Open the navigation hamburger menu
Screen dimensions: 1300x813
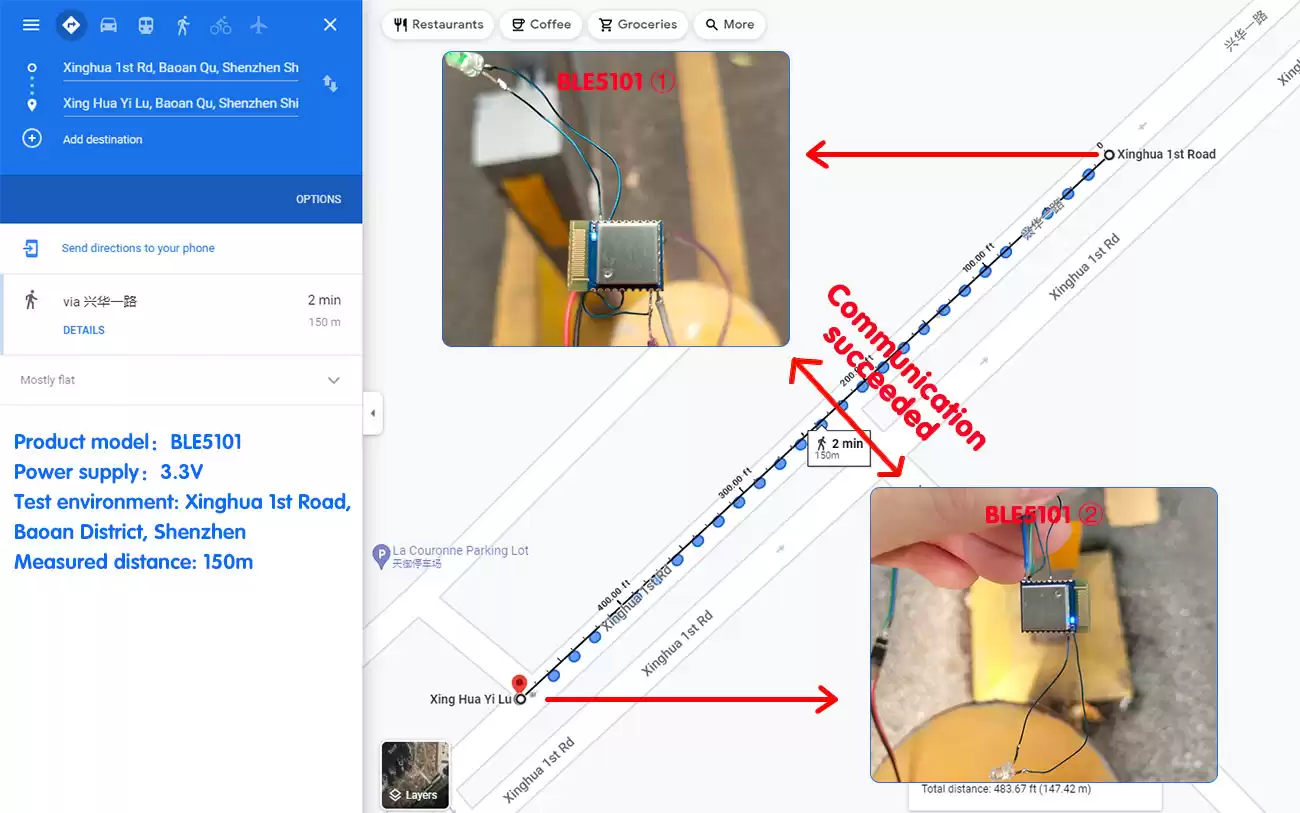pos(30,24)
